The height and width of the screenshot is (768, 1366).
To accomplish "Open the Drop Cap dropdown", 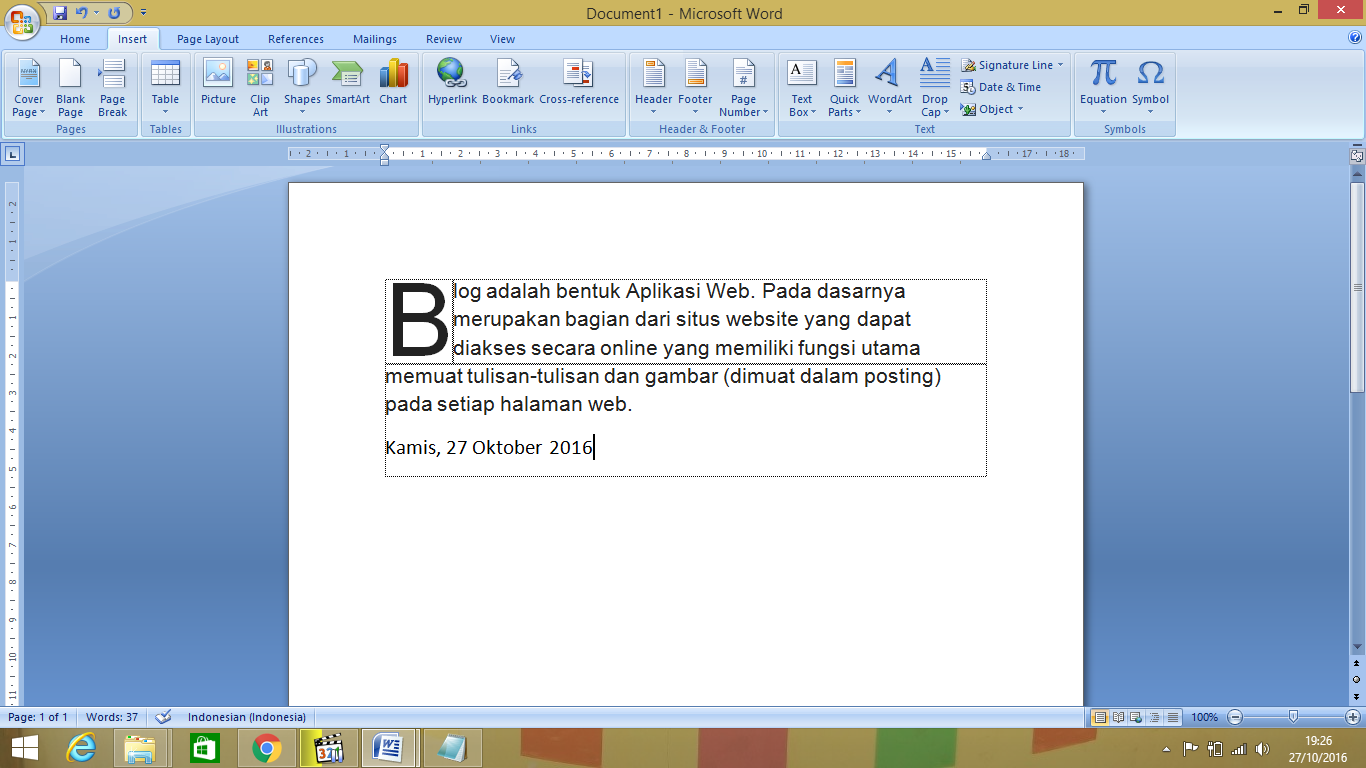I will 935,88.
